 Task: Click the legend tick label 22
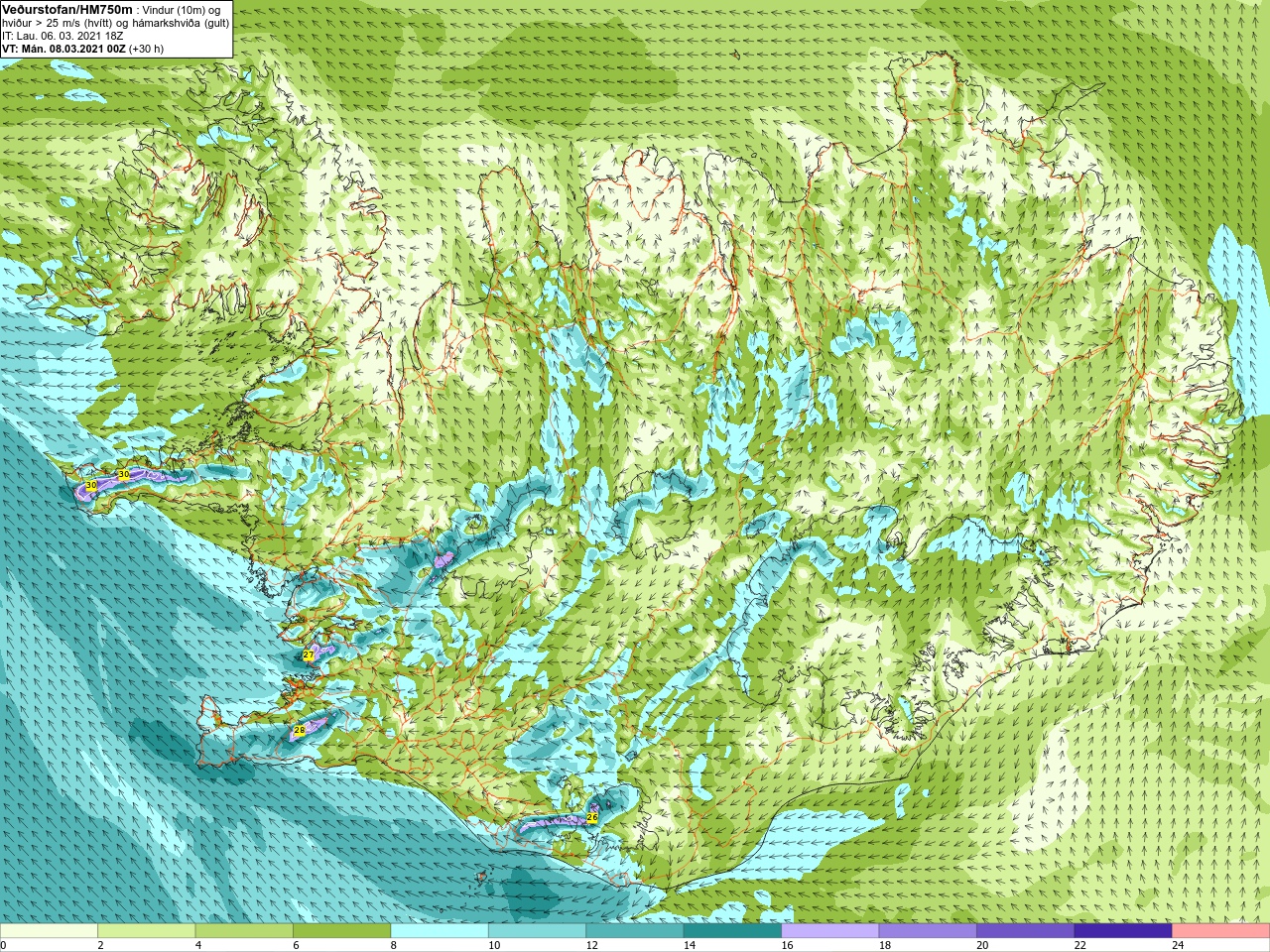1080,945
